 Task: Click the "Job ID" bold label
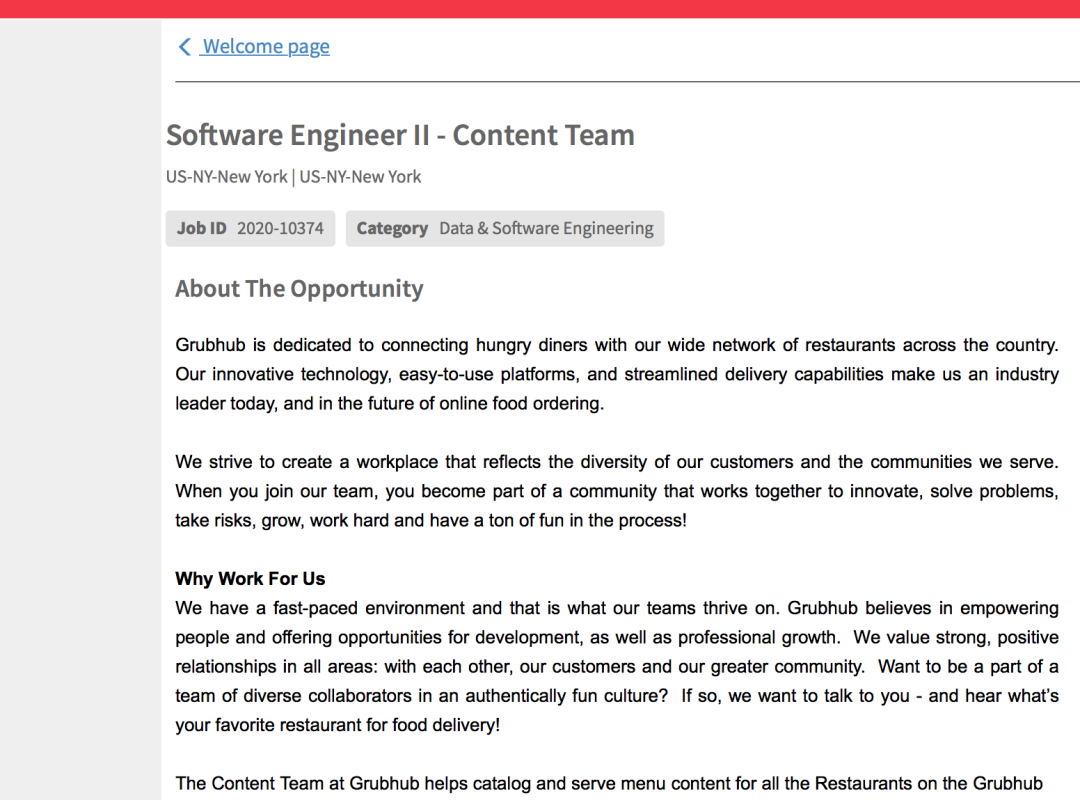click(202, 228)
